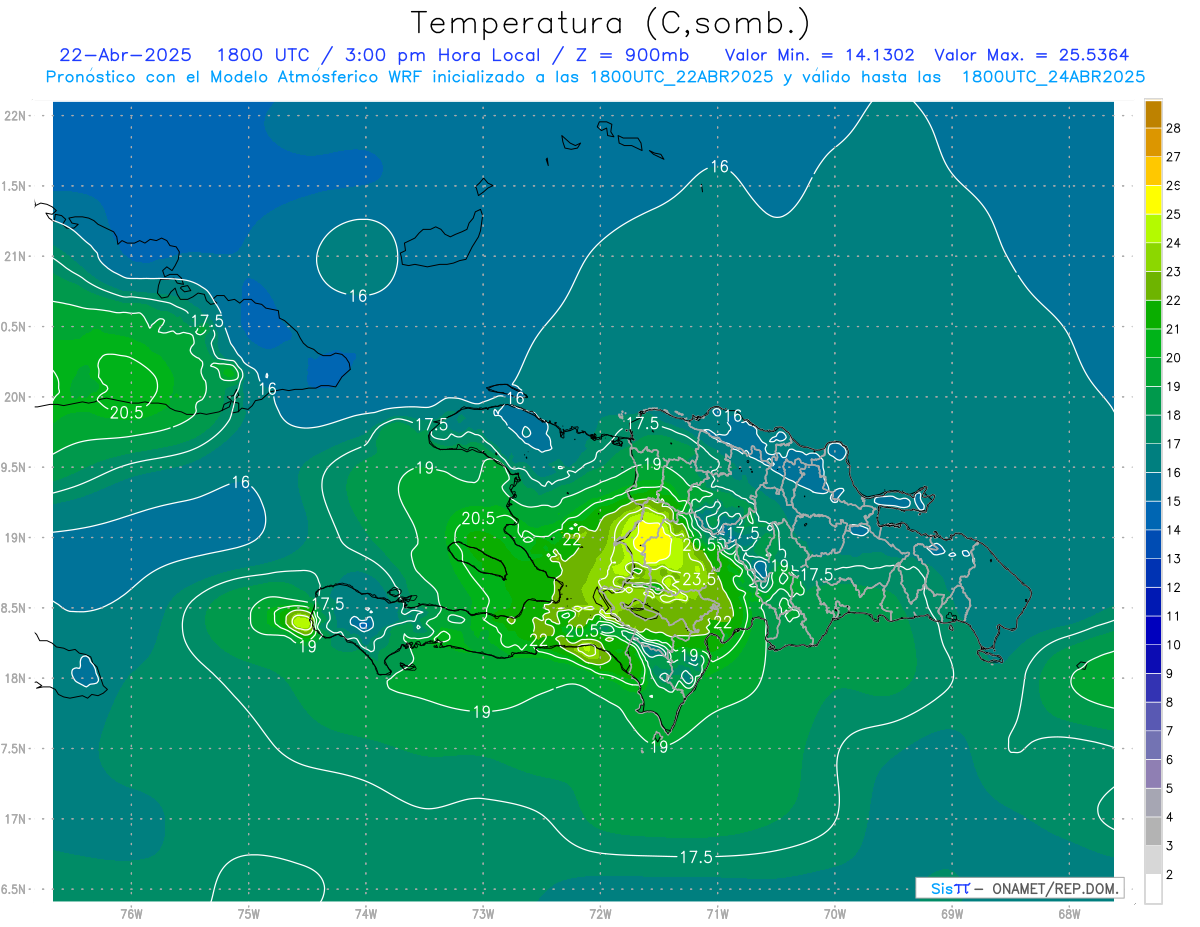Image resolution: width=1200 pixels, height=927 pixels.
Task: Click the "Valor Min. = 14.1302" value
Action: [x=819, y=55]
